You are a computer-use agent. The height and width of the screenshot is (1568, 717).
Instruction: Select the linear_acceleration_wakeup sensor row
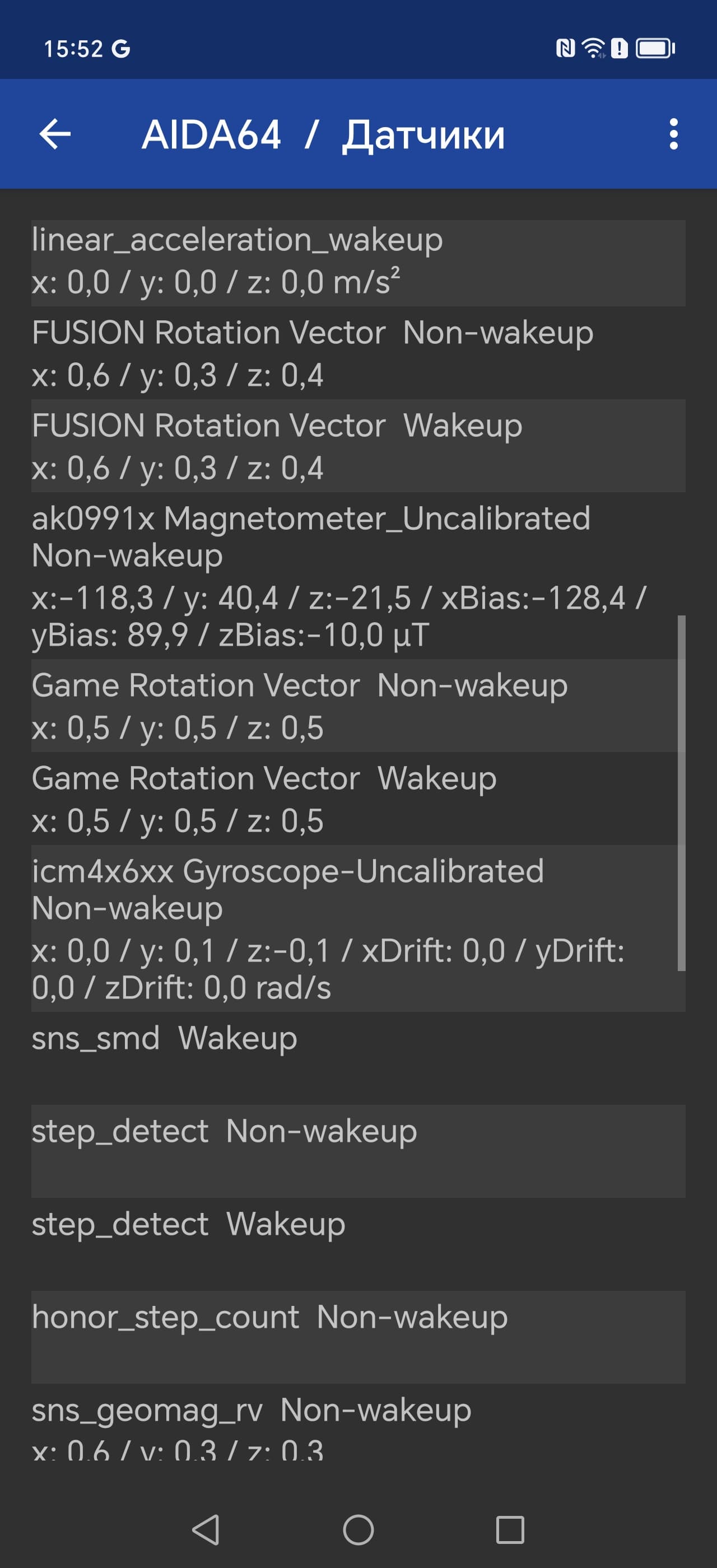(358, 262)
